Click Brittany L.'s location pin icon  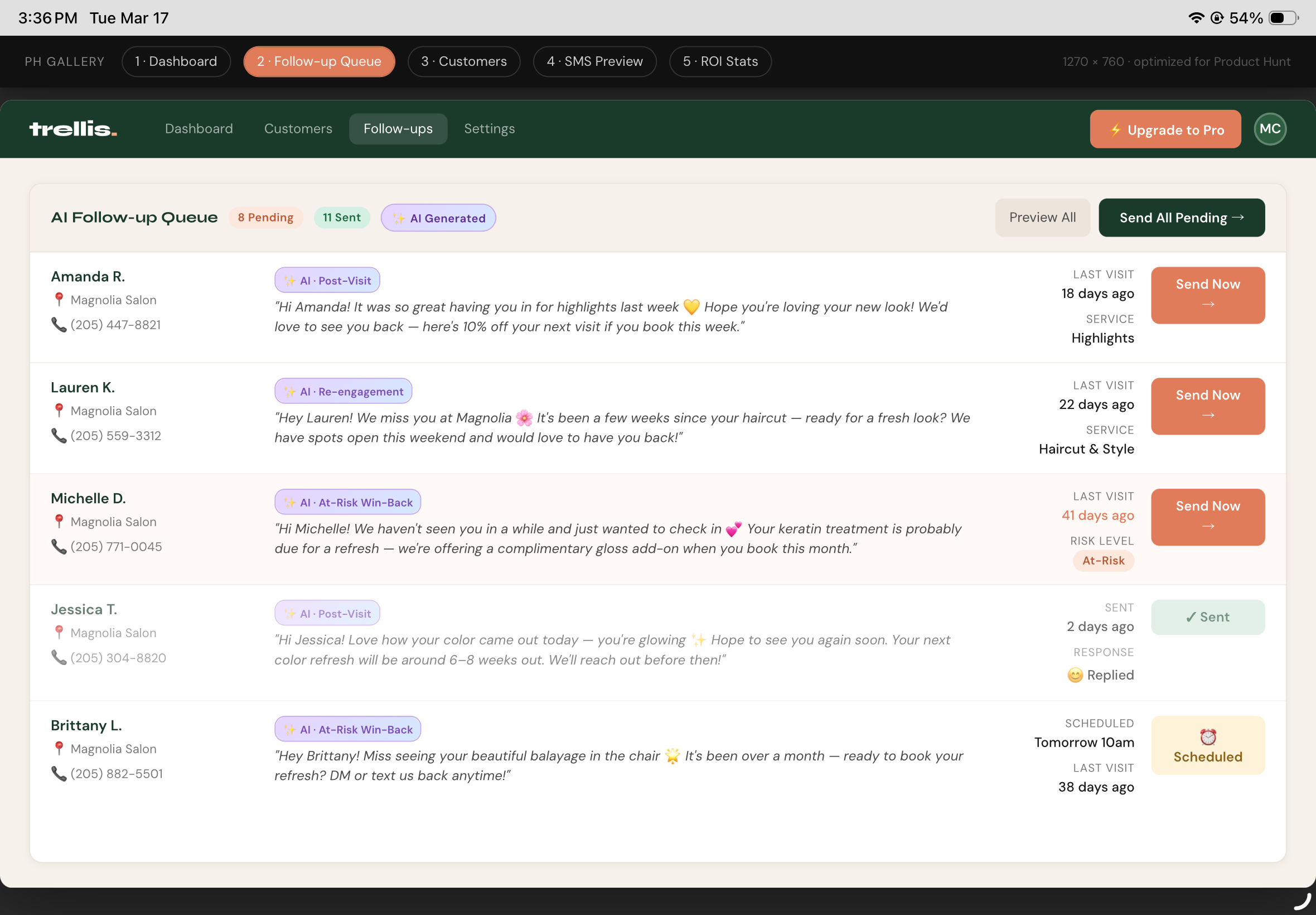[x=59, y=749]
